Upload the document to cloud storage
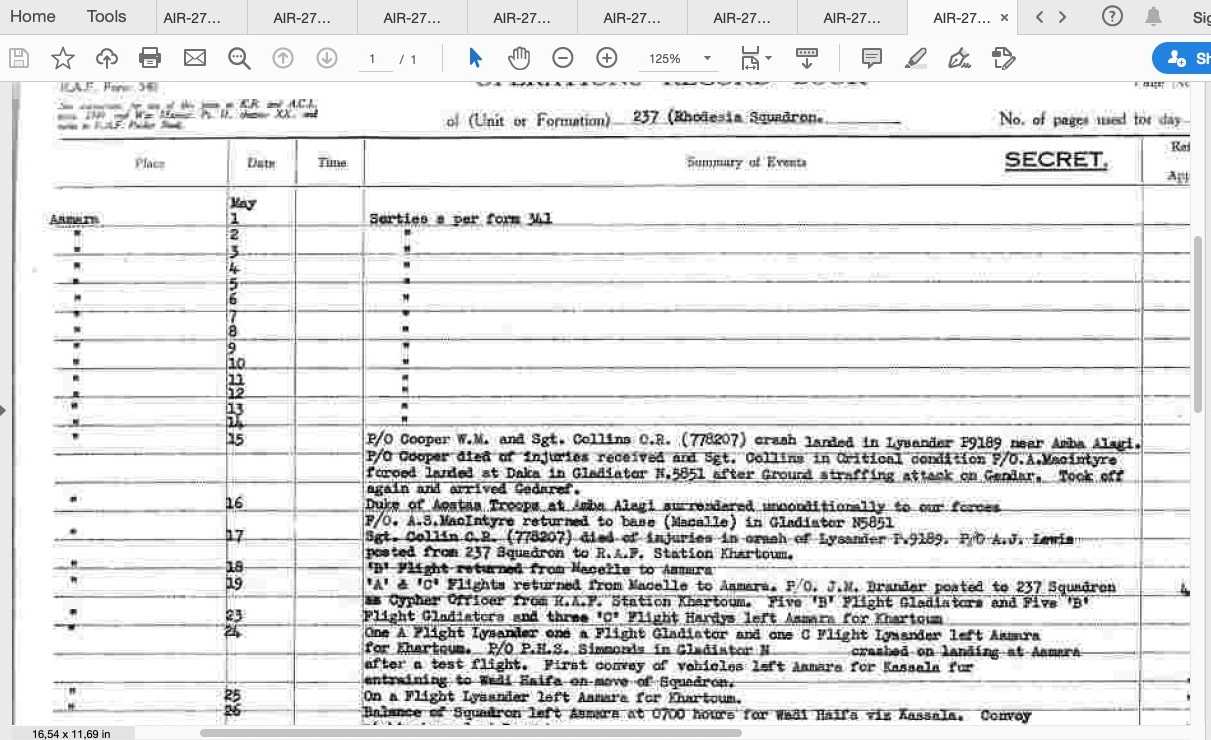1211x740 pixels. click(107, 58)
